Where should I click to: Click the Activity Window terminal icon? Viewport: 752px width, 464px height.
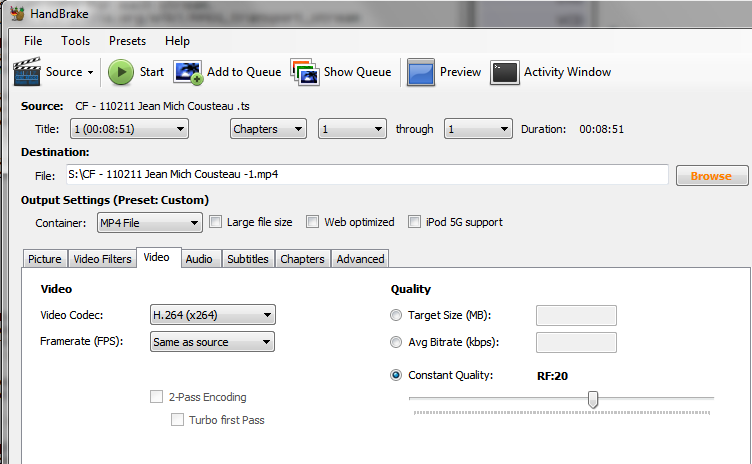click(x=505, y=72)
